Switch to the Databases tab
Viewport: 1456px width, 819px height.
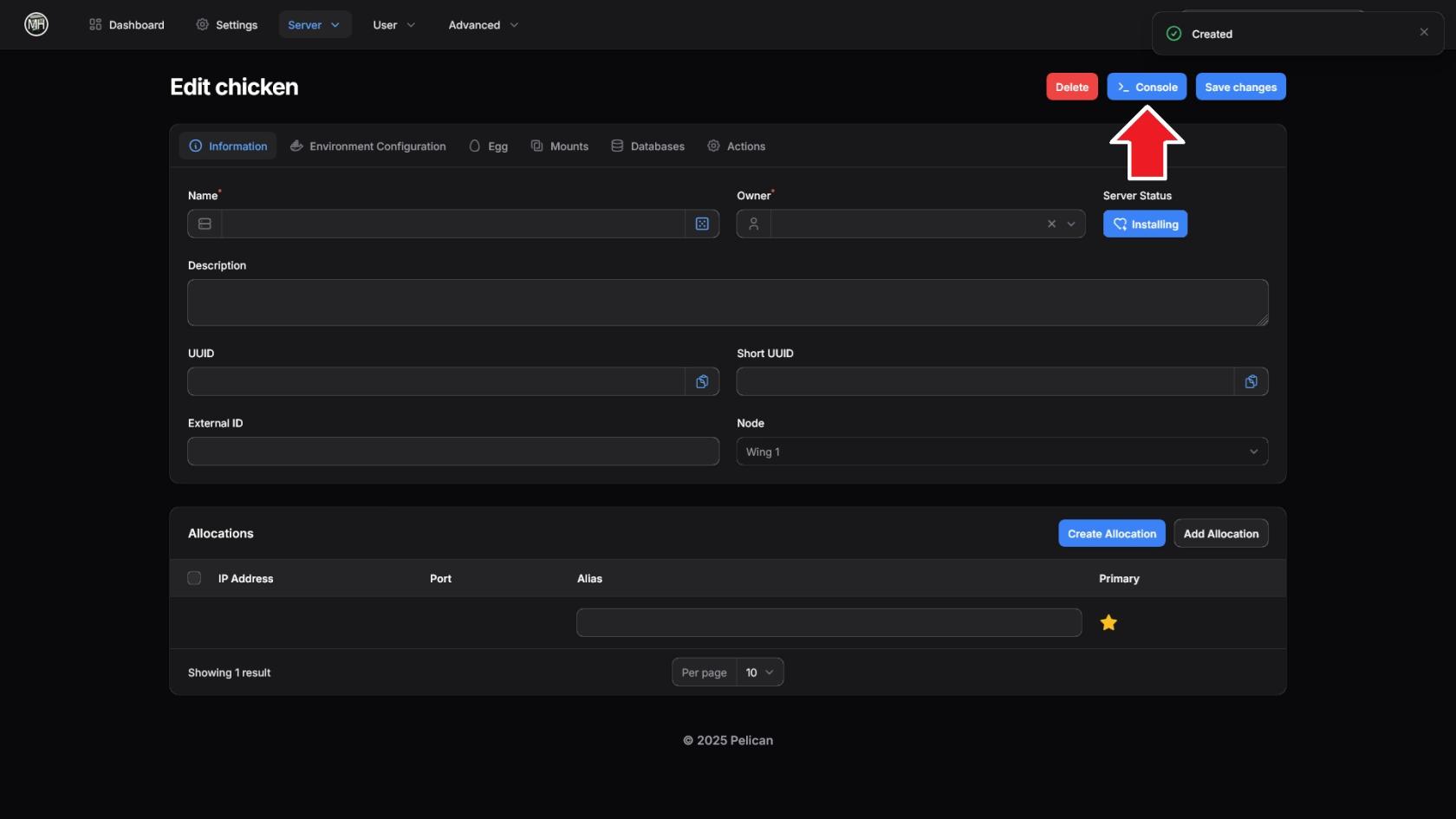[647, 146]
